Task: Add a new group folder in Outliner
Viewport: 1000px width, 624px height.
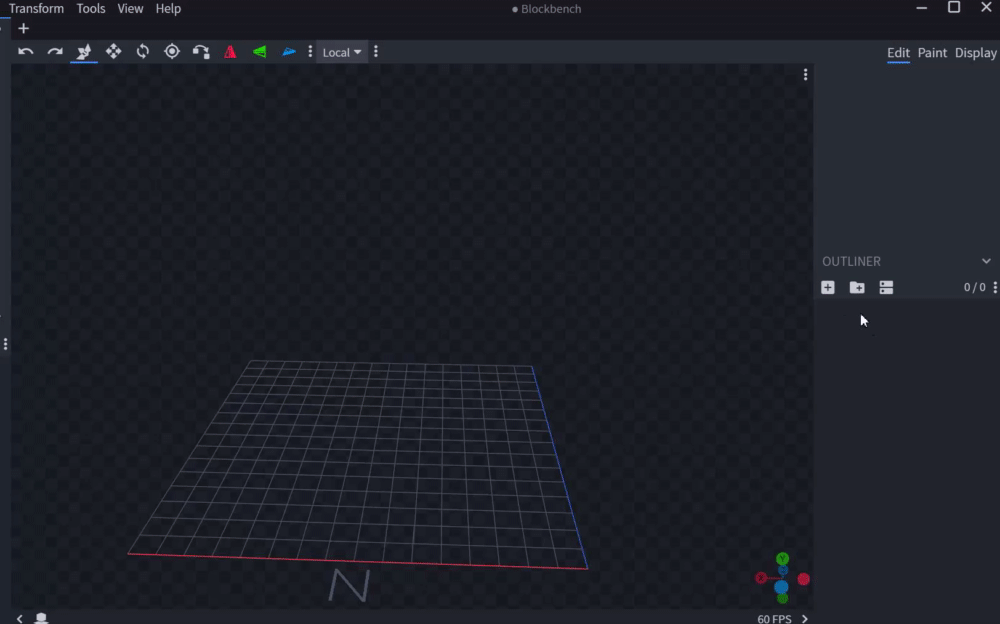Action: click(857, 288)
